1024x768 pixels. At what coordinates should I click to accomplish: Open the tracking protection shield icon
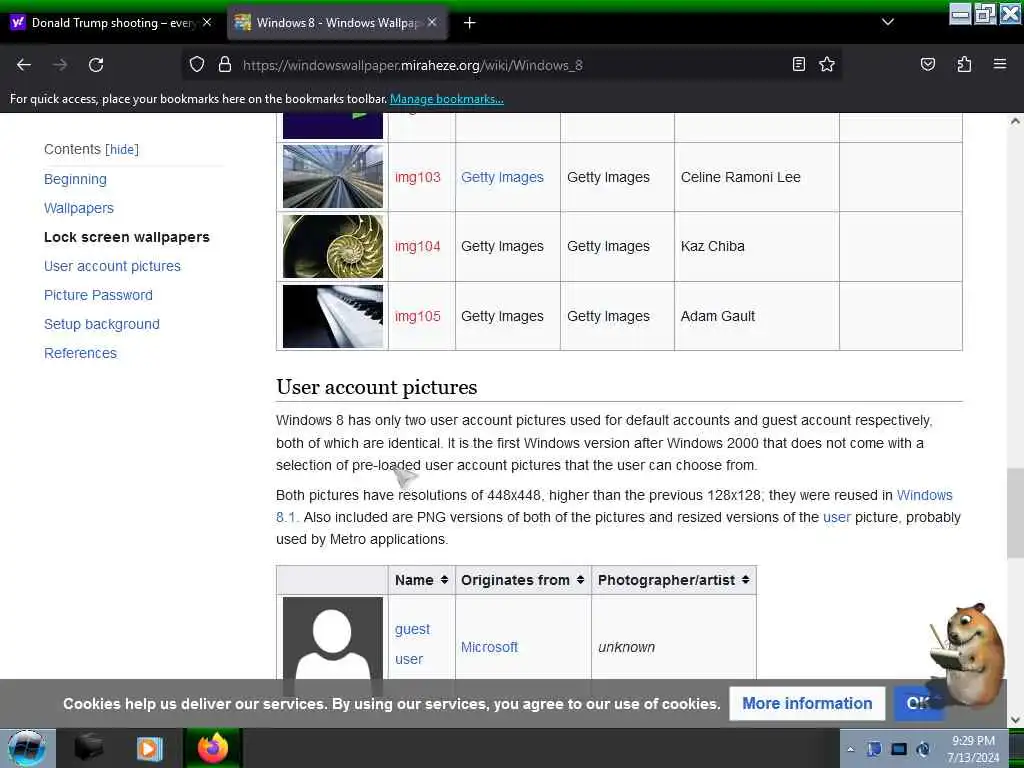[197, 65]
